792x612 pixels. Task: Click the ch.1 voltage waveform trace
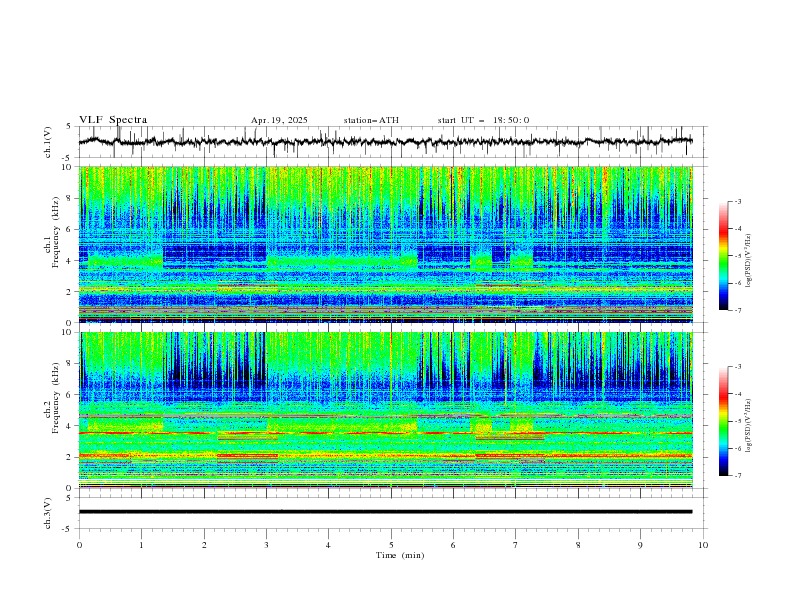385,142
